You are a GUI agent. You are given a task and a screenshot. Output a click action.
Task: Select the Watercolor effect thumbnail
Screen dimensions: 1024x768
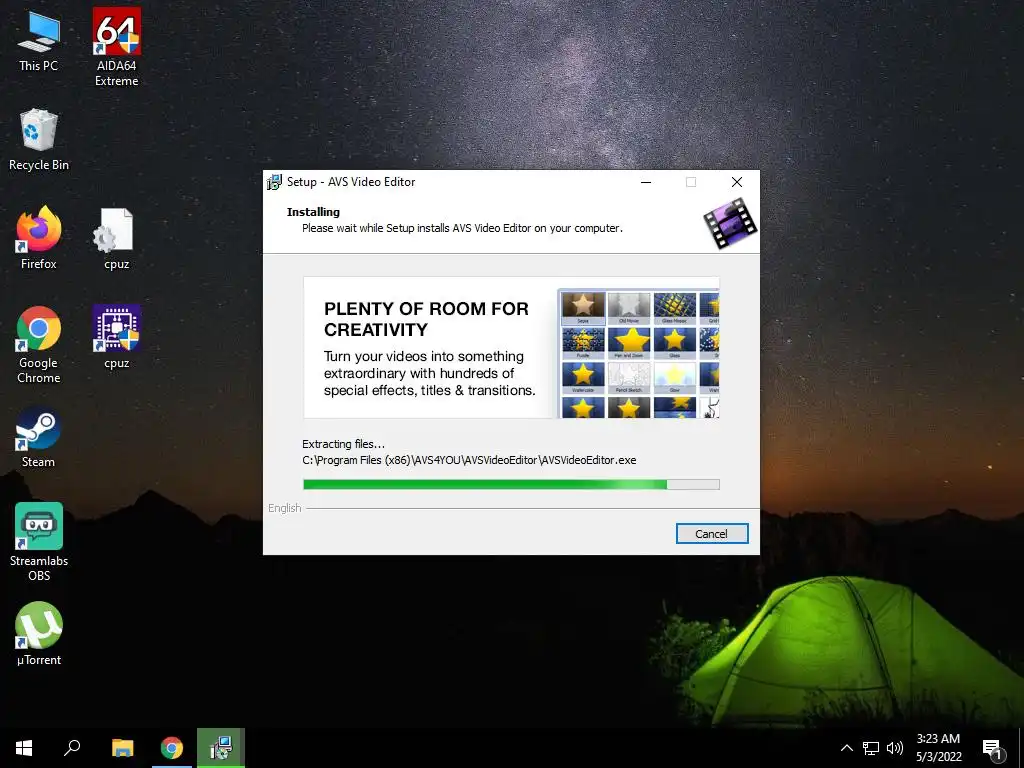point(583,377)
